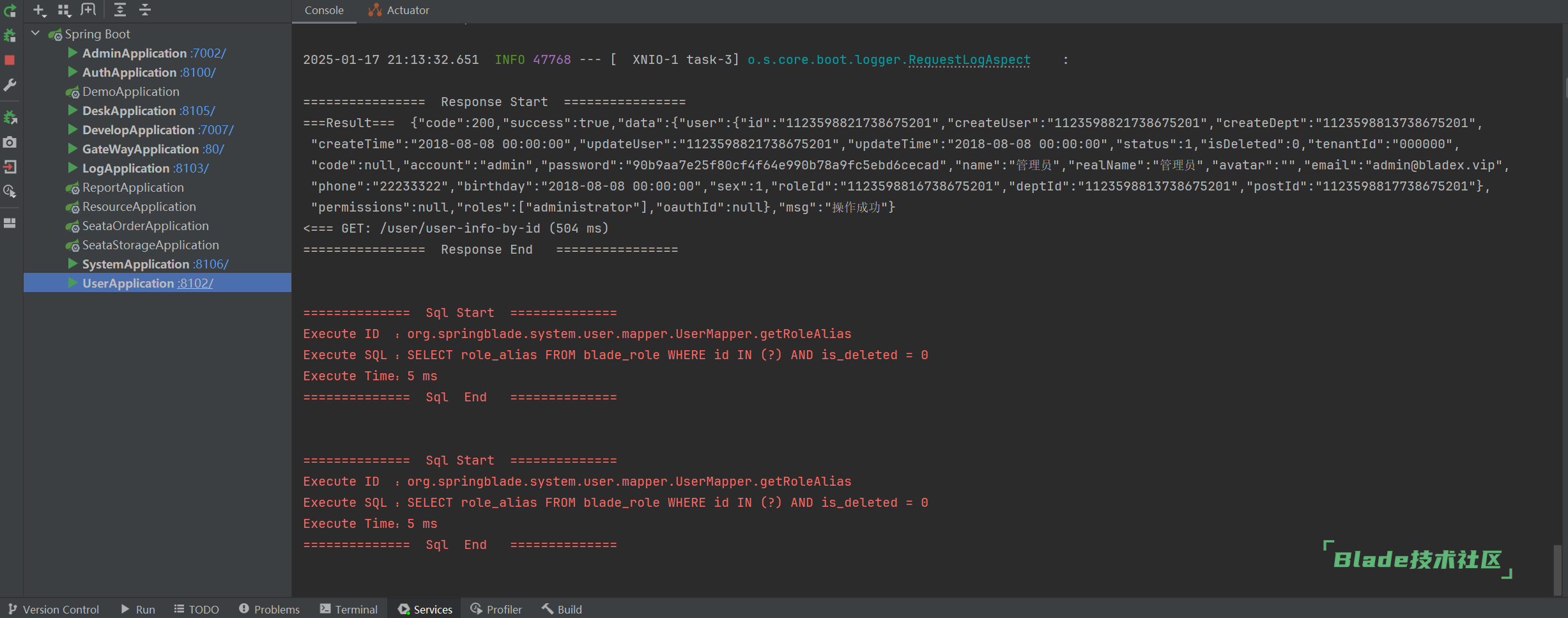1568x618 pixels.
Task: Click the layout panel icon in sidebar
Action: click(10, 223)
